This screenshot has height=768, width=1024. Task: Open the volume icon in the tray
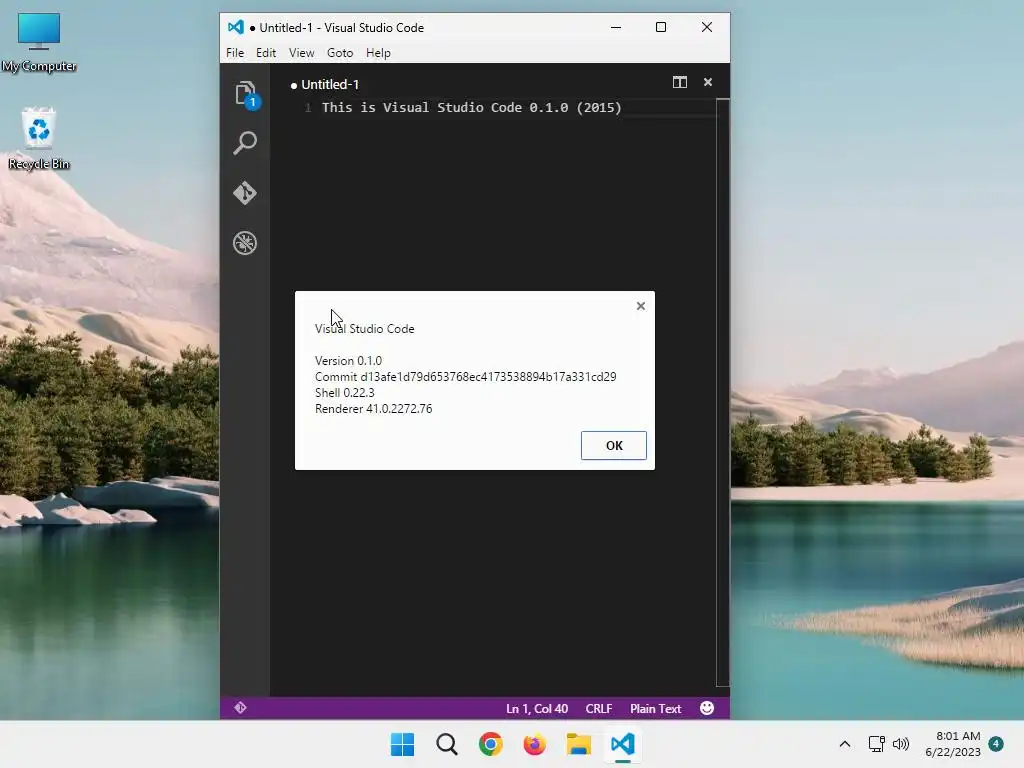(x=901, y=744)
